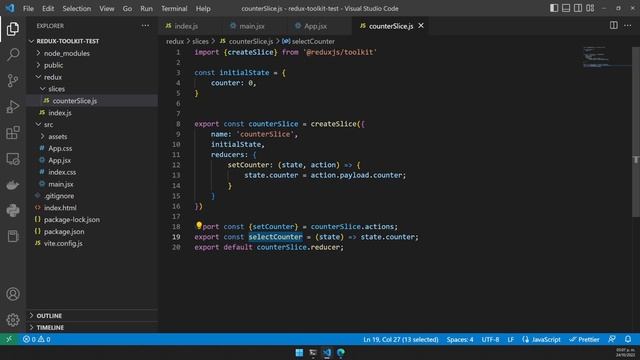The width and height of the screenshot is (640, 360).
Task: Open Edge browser from taskbar
Action: (341, 353)
